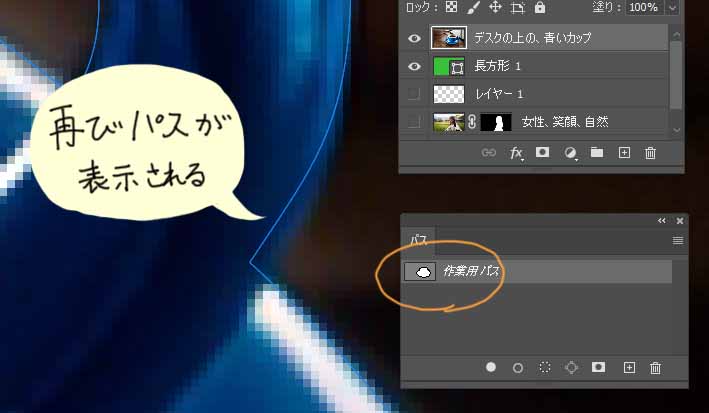Collapse the Paths panel with double arrows

coord(661,220)
